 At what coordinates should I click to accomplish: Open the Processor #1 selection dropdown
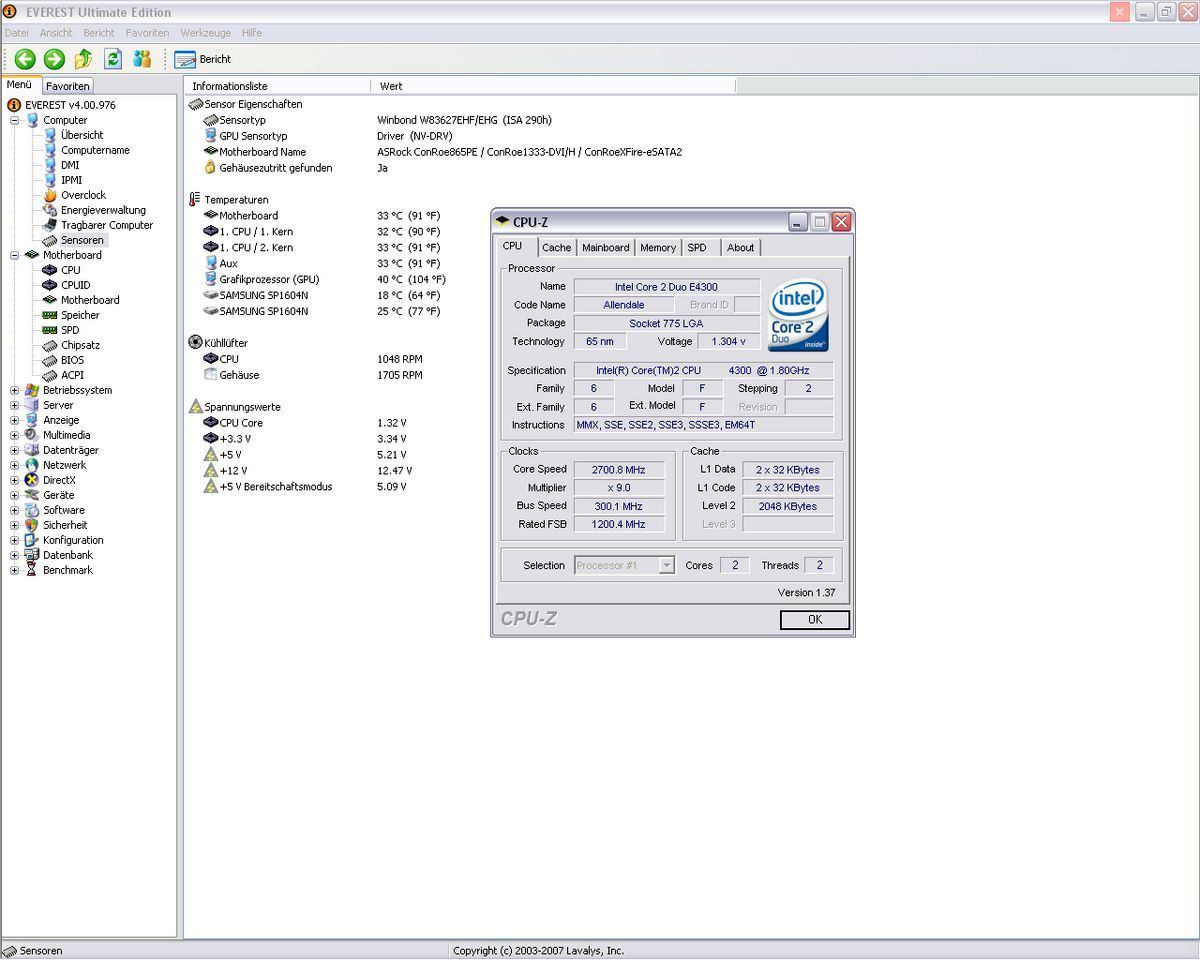(x=625, y=565)
